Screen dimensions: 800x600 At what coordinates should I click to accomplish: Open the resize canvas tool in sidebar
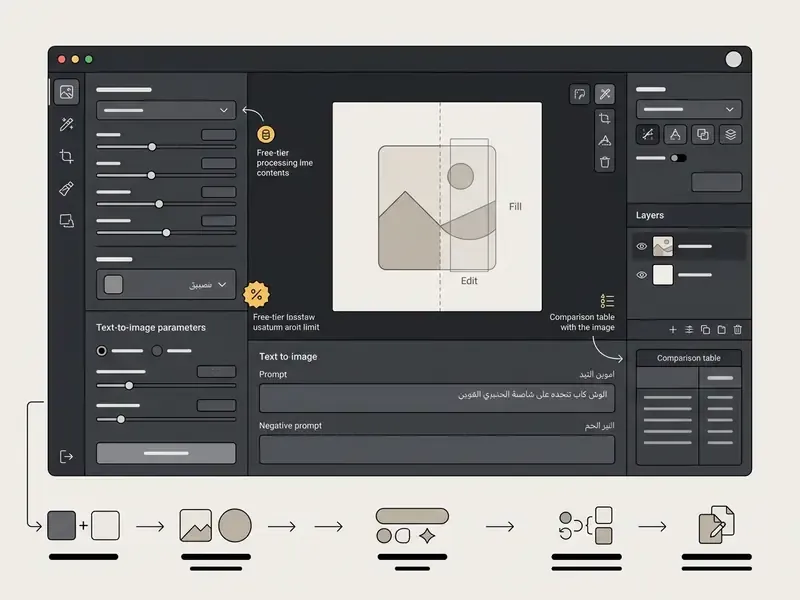point(67,220)
